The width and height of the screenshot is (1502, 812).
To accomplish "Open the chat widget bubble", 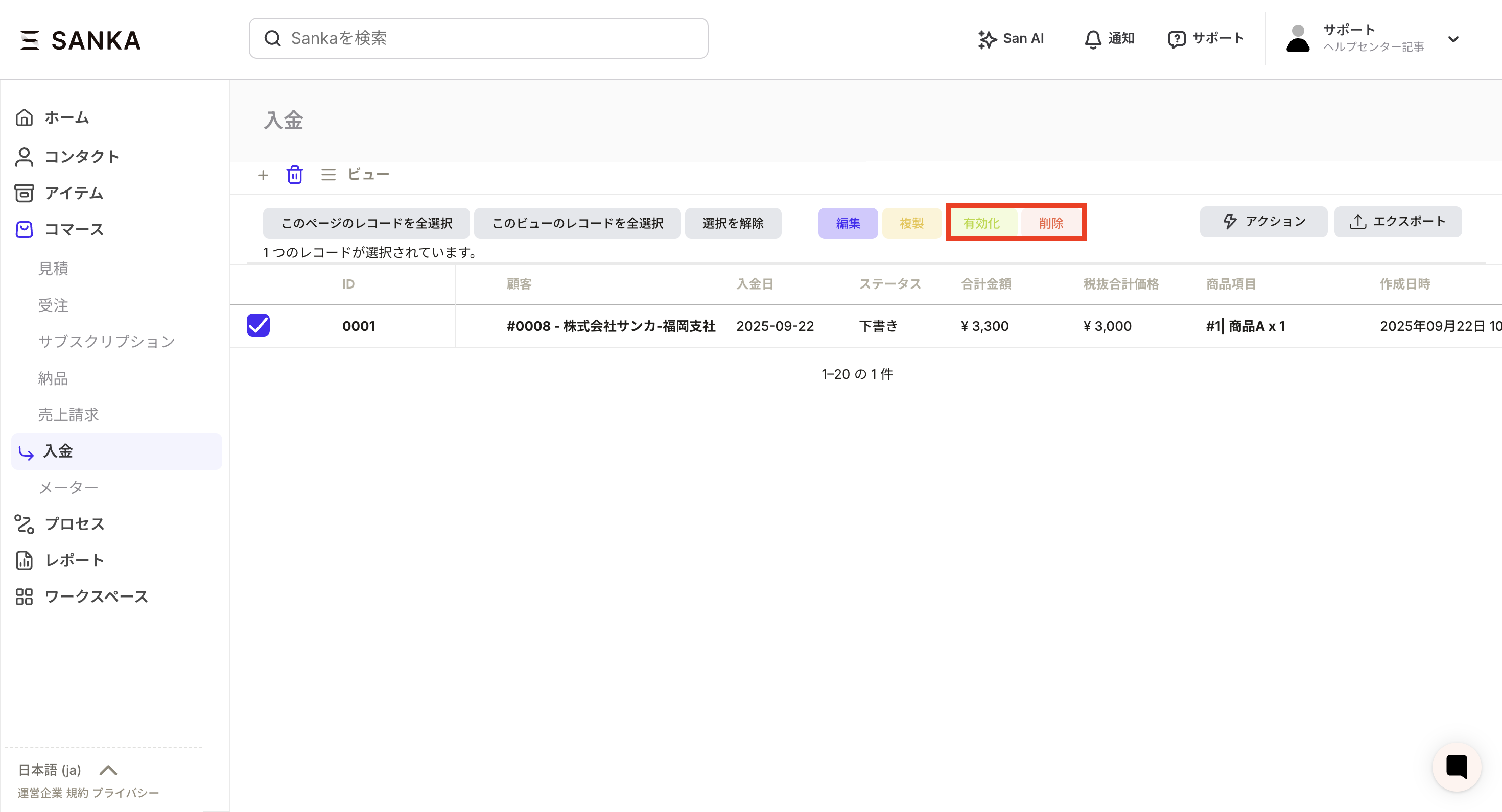I will 1456,767.
